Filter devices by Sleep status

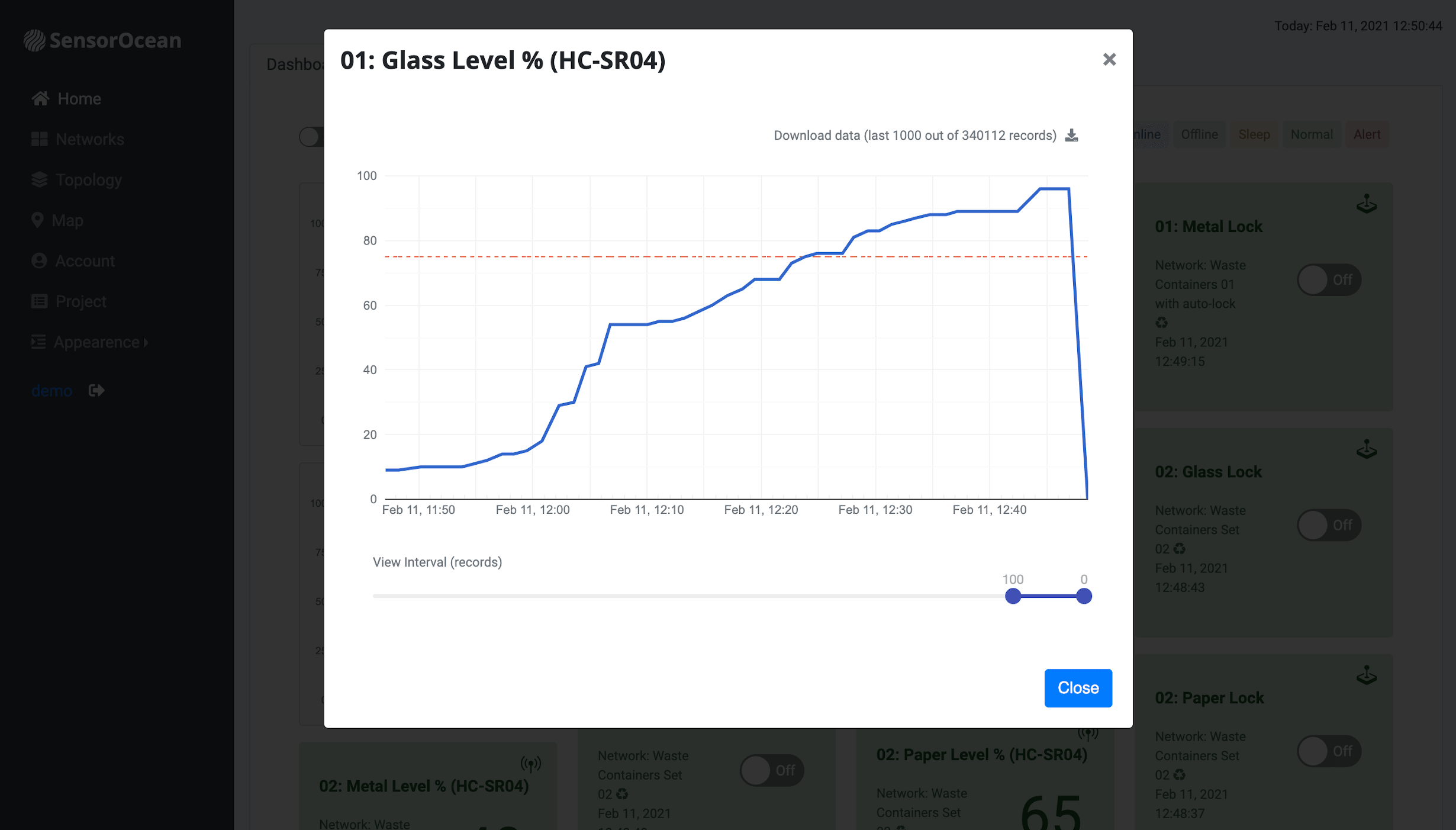point(1254,134)
